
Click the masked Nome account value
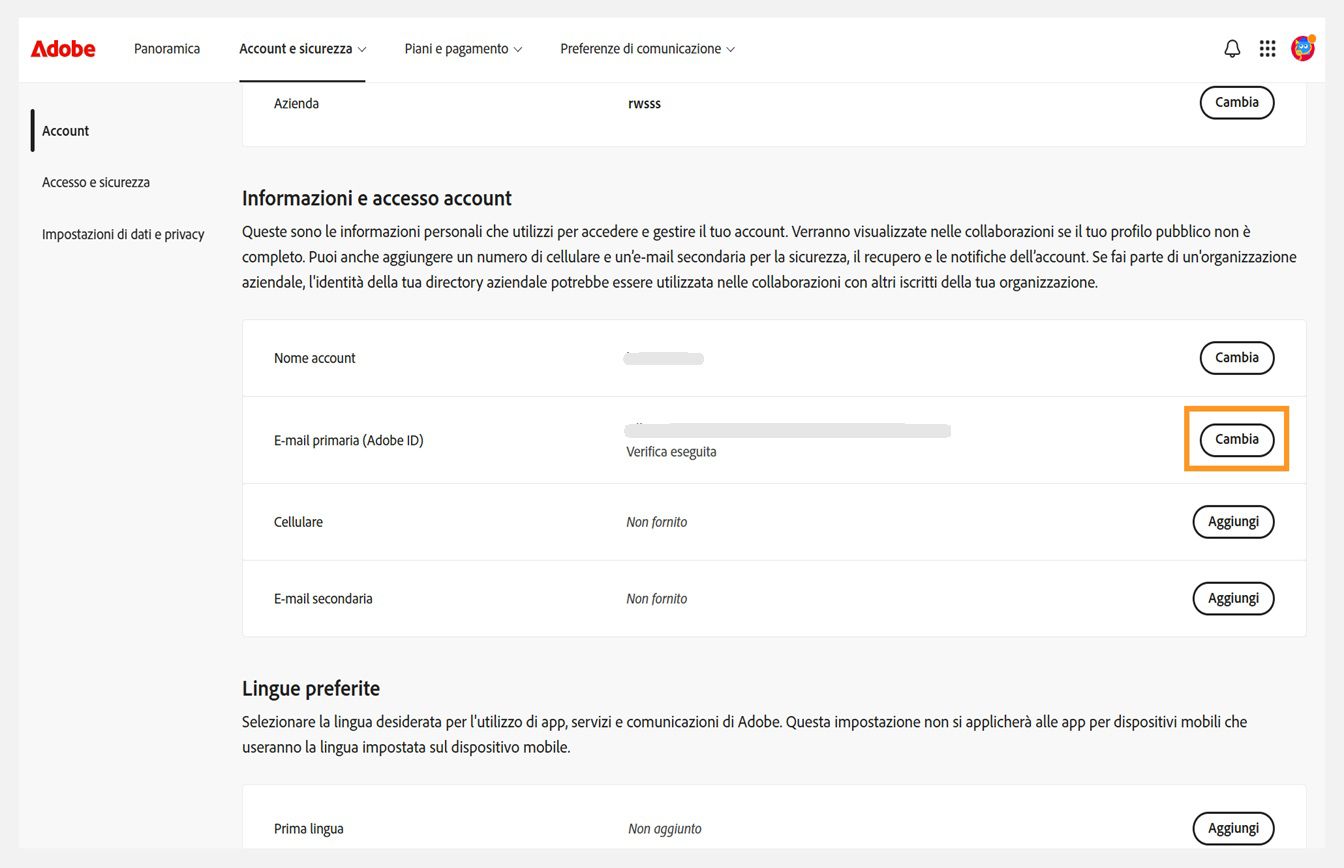pos(663,357)
